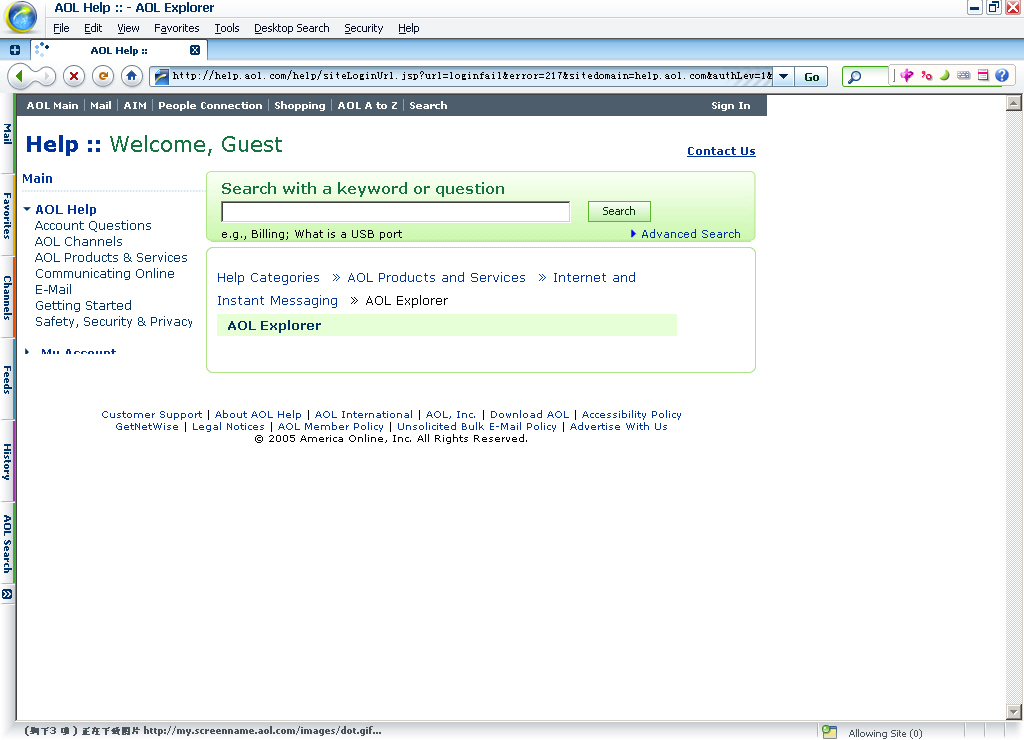Open AOL Products & Services sidebar item
1024x740 pixels.
coord(111,257)
